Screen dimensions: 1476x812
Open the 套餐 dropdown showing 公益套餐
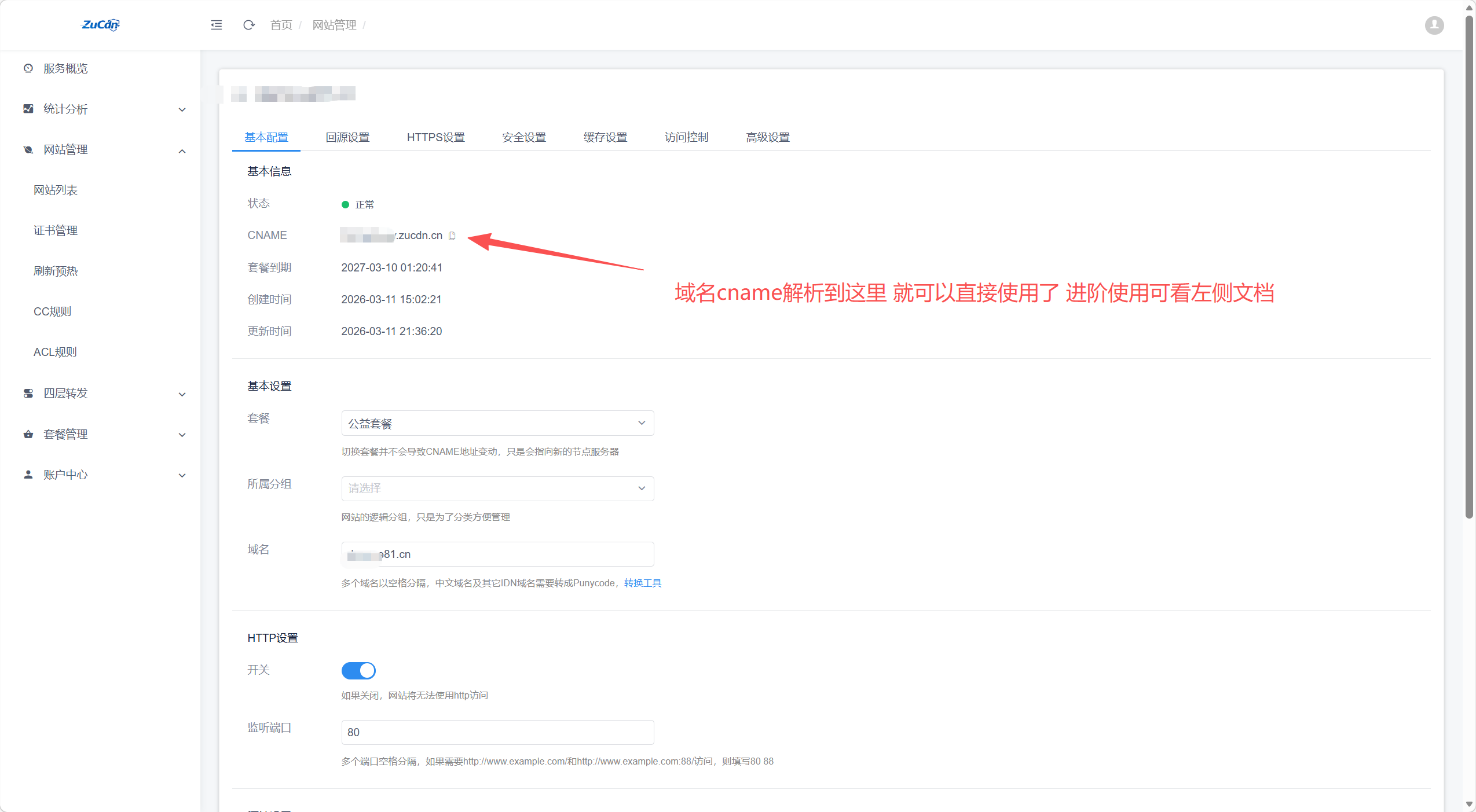(497, 423)
